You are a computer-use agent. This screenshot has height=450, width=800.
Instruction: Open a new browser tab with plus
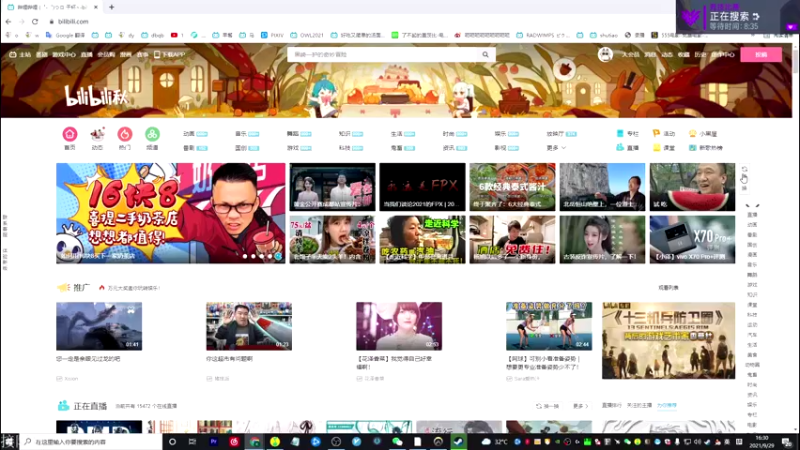coord(111,7)
